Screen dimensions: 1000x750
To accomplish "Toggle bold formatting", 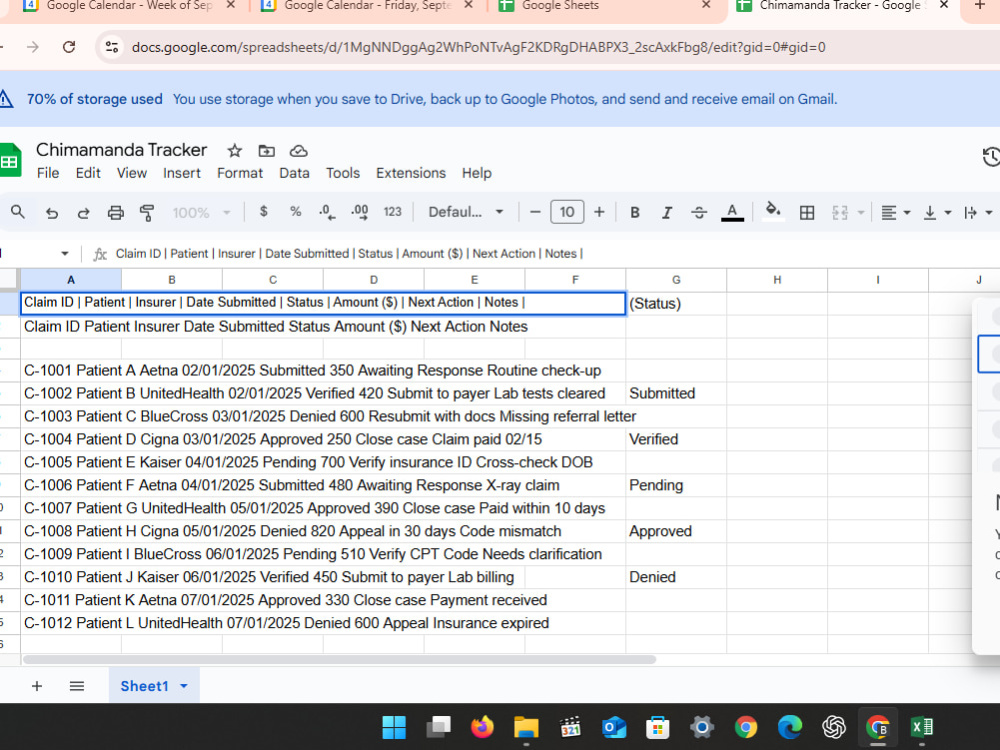I will point(635,212).
